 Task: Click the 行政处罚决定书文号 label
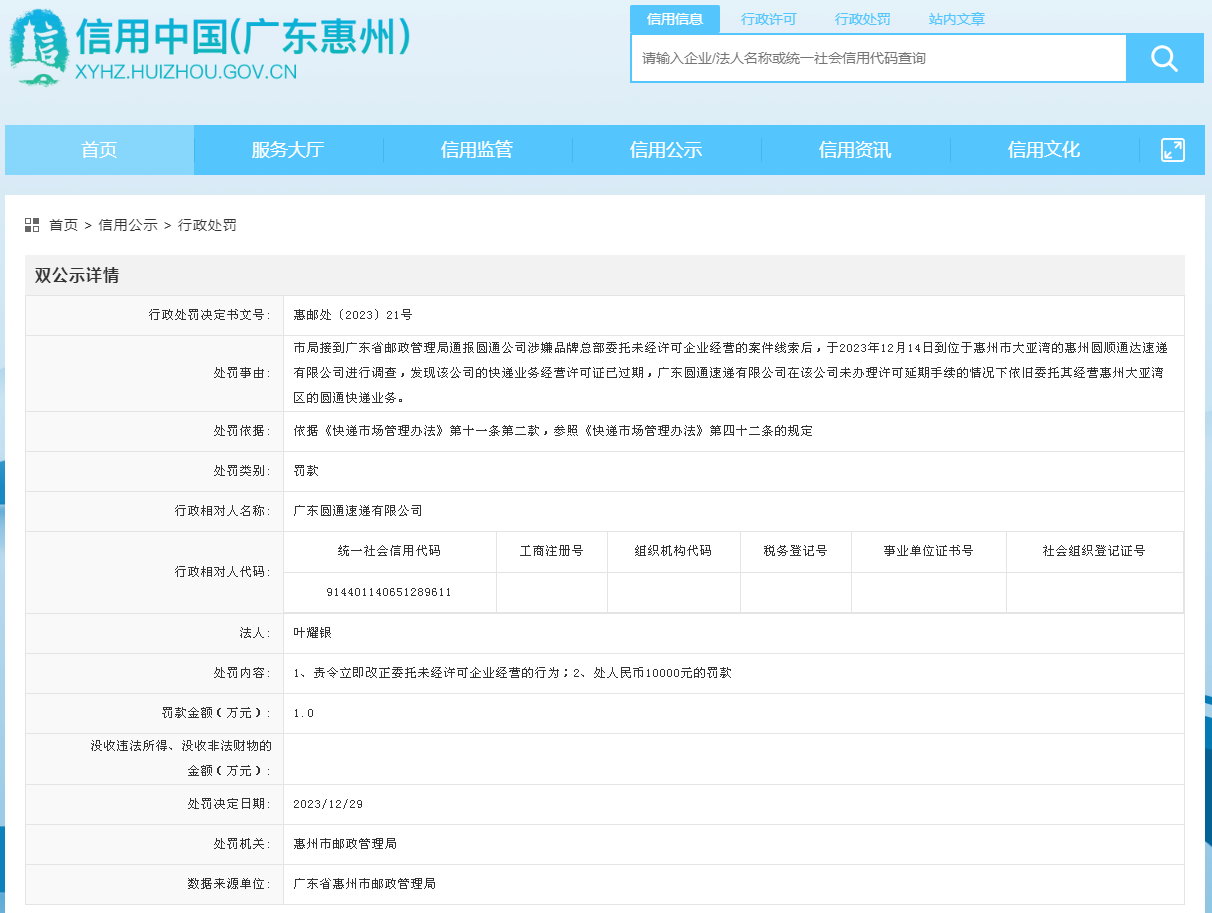[210, 315]
